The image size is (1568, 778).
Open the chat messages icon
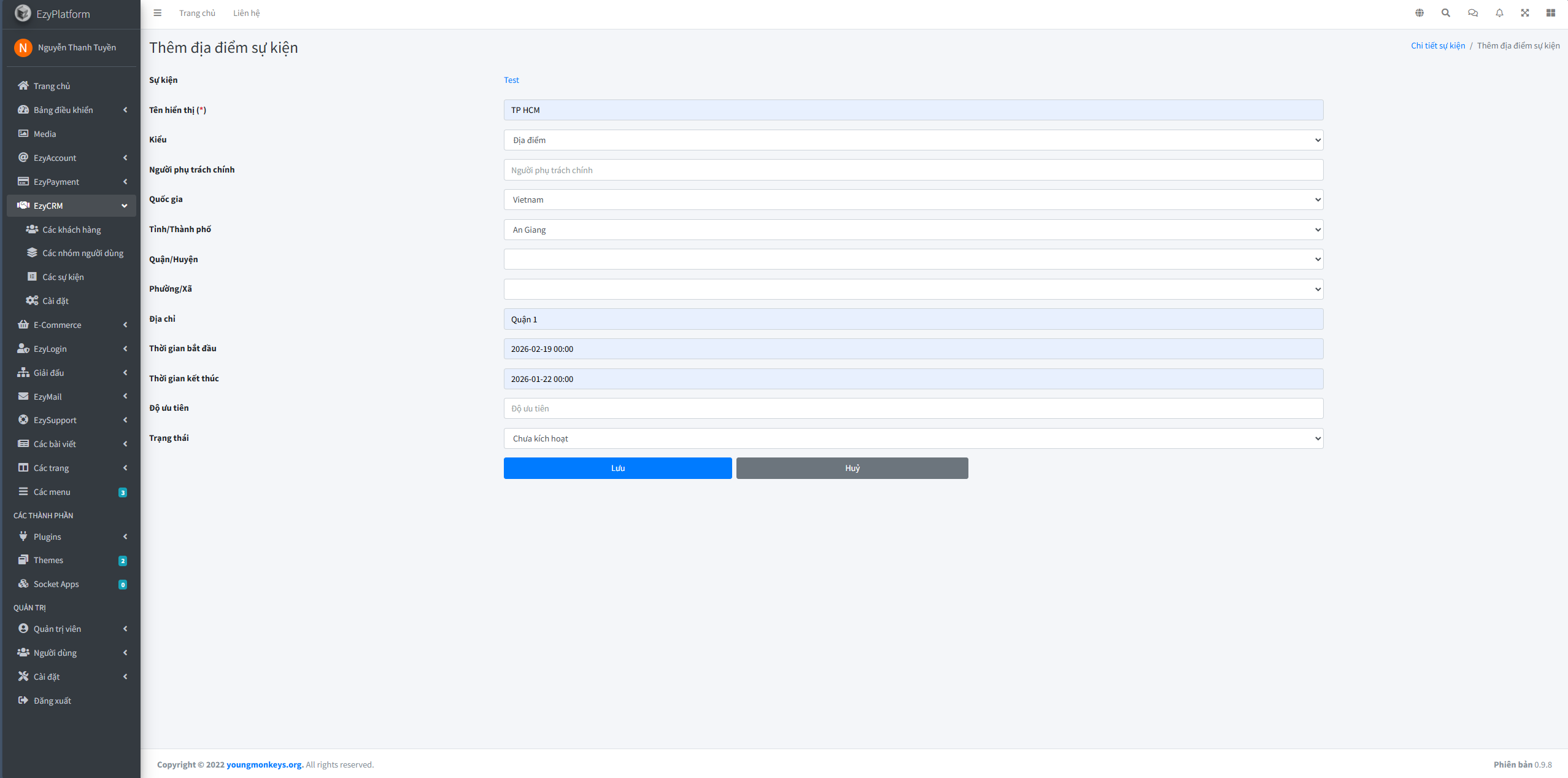click(x=1473, y=13)
